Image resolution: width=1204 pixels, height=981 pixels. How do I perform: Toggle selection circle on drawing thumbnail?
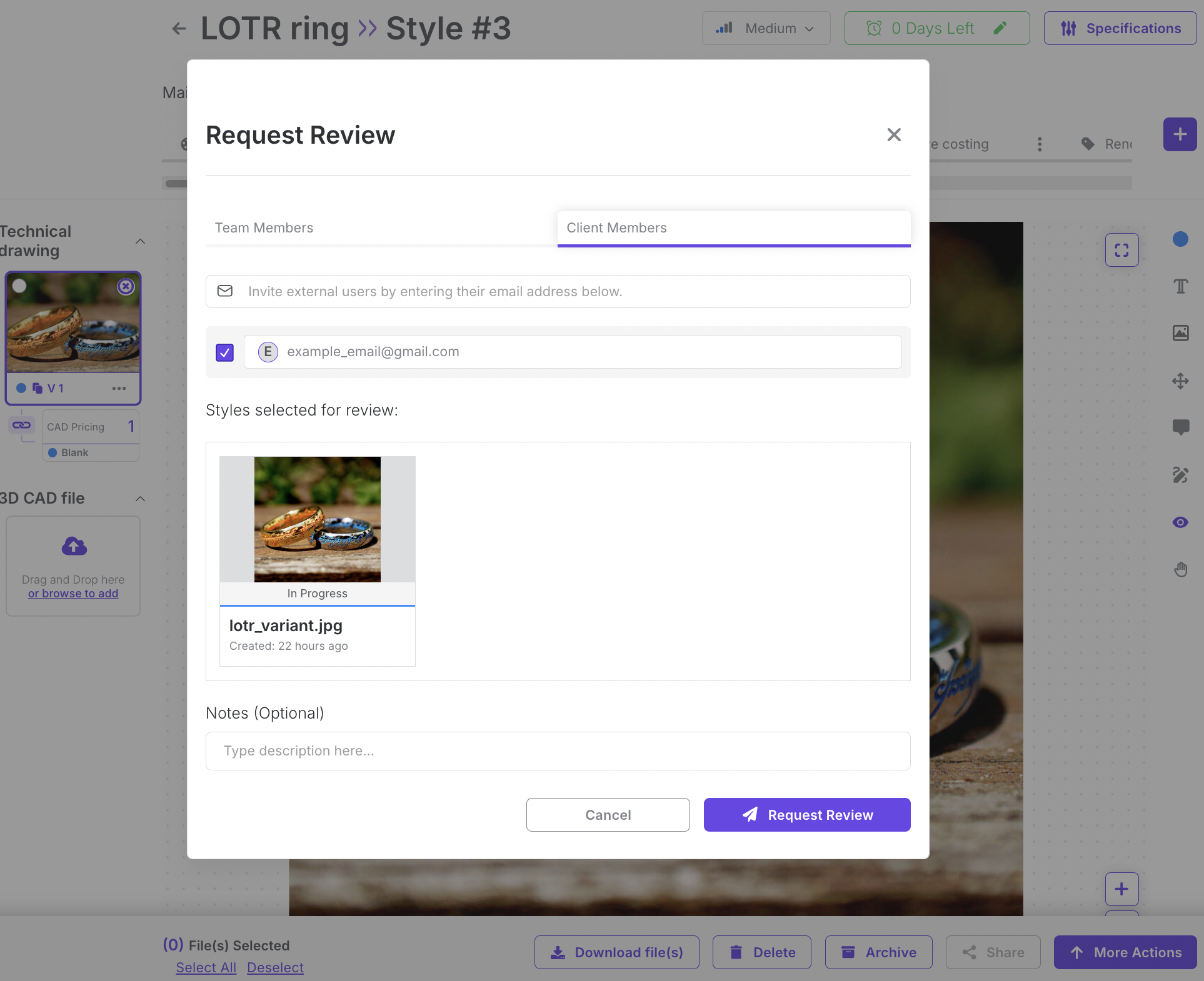(x=20, y=286)
